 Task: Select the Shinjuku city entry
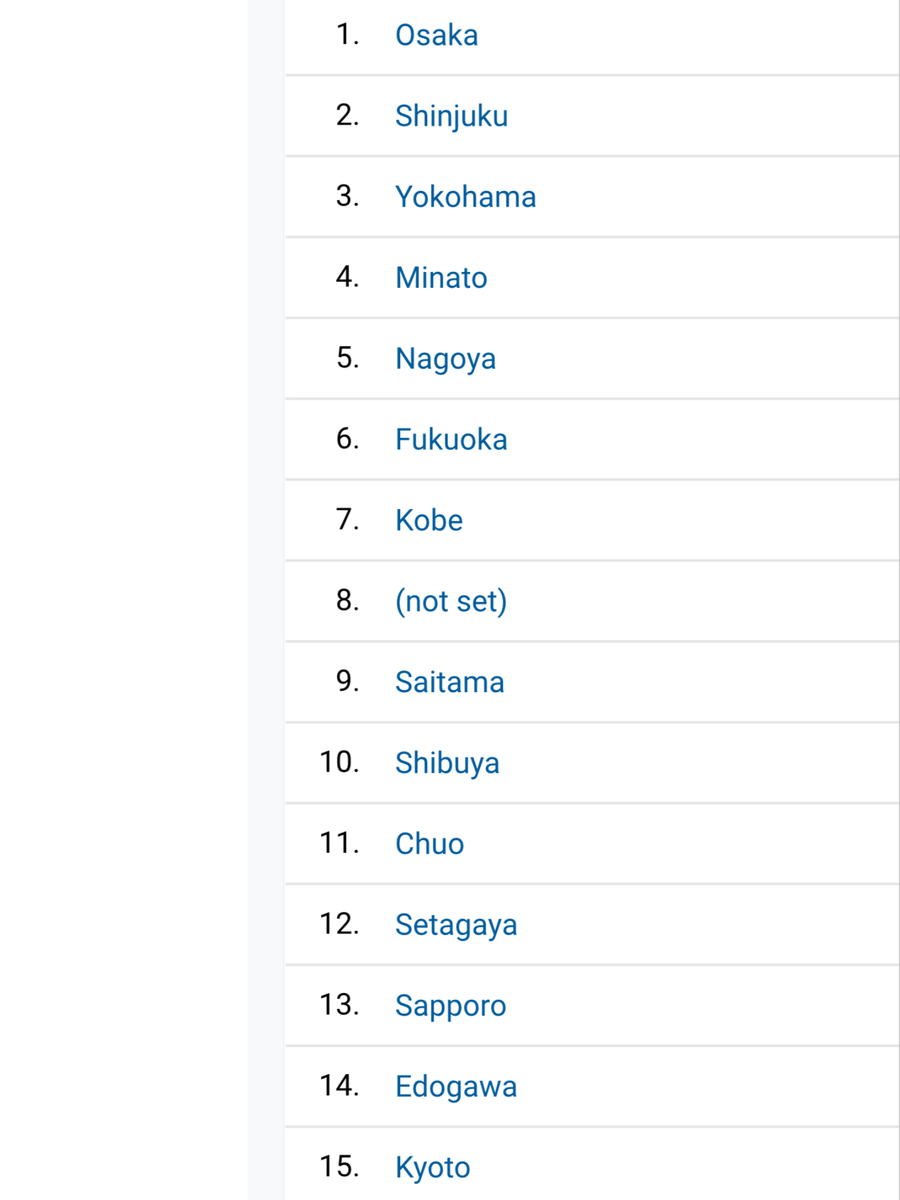(451, 116)
